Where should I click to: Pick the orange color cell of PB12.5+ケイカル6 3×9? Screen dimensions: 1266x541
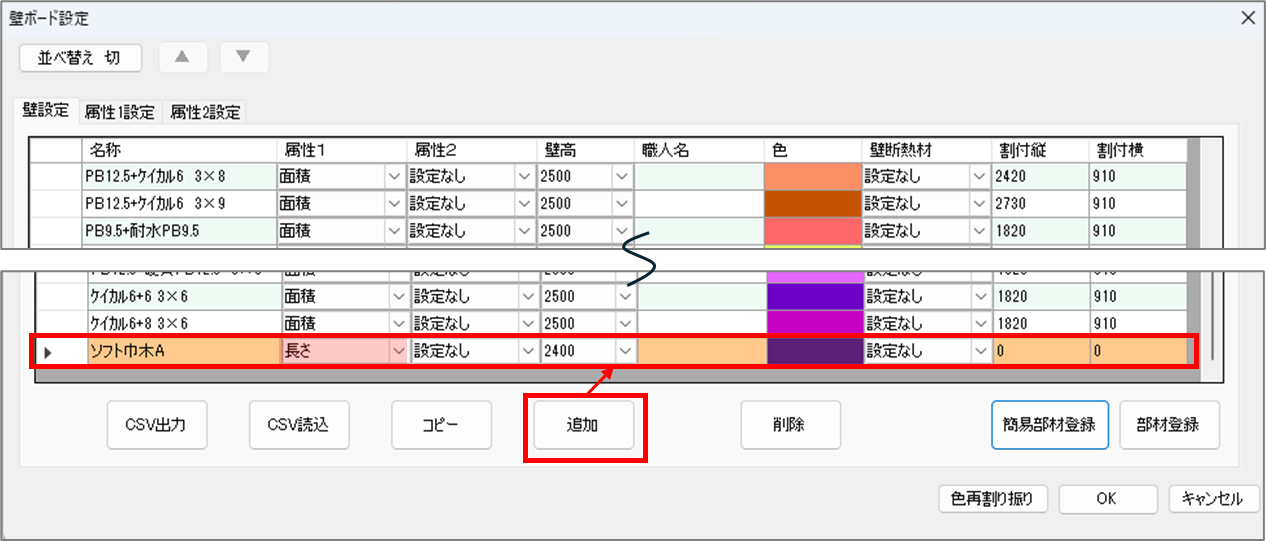click(812, 204)
